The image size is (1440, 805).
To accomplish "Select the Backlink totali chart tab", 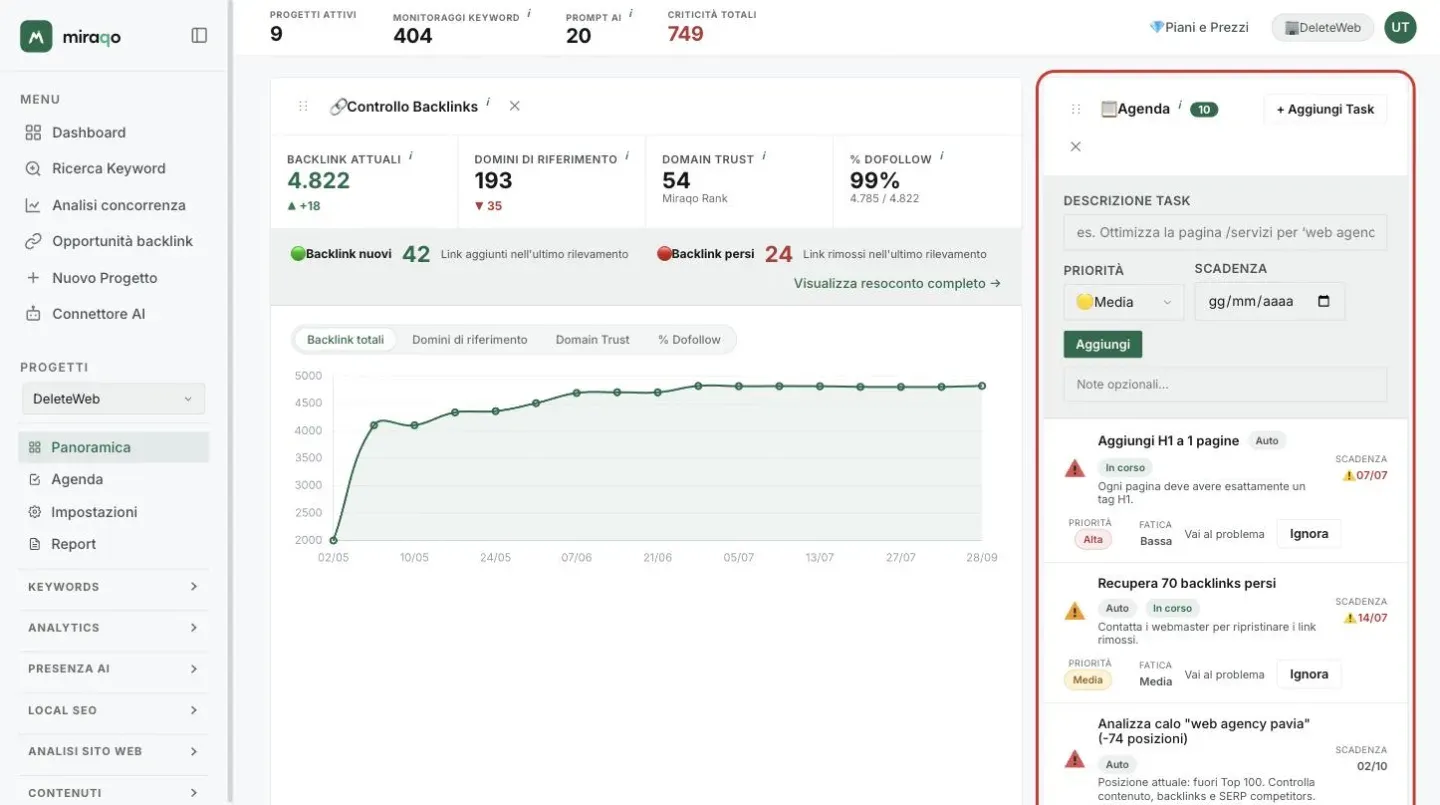I will [345, 340].
